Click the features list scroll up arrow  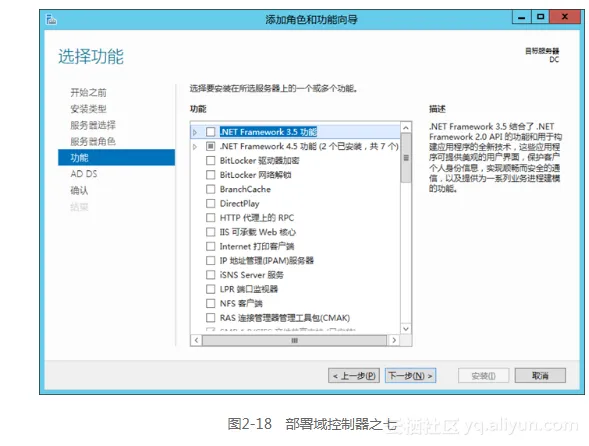pos(406,128)
